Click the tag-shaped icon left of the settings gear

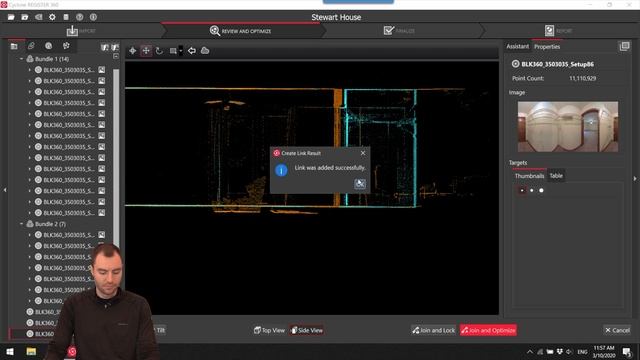click(39, 17)
